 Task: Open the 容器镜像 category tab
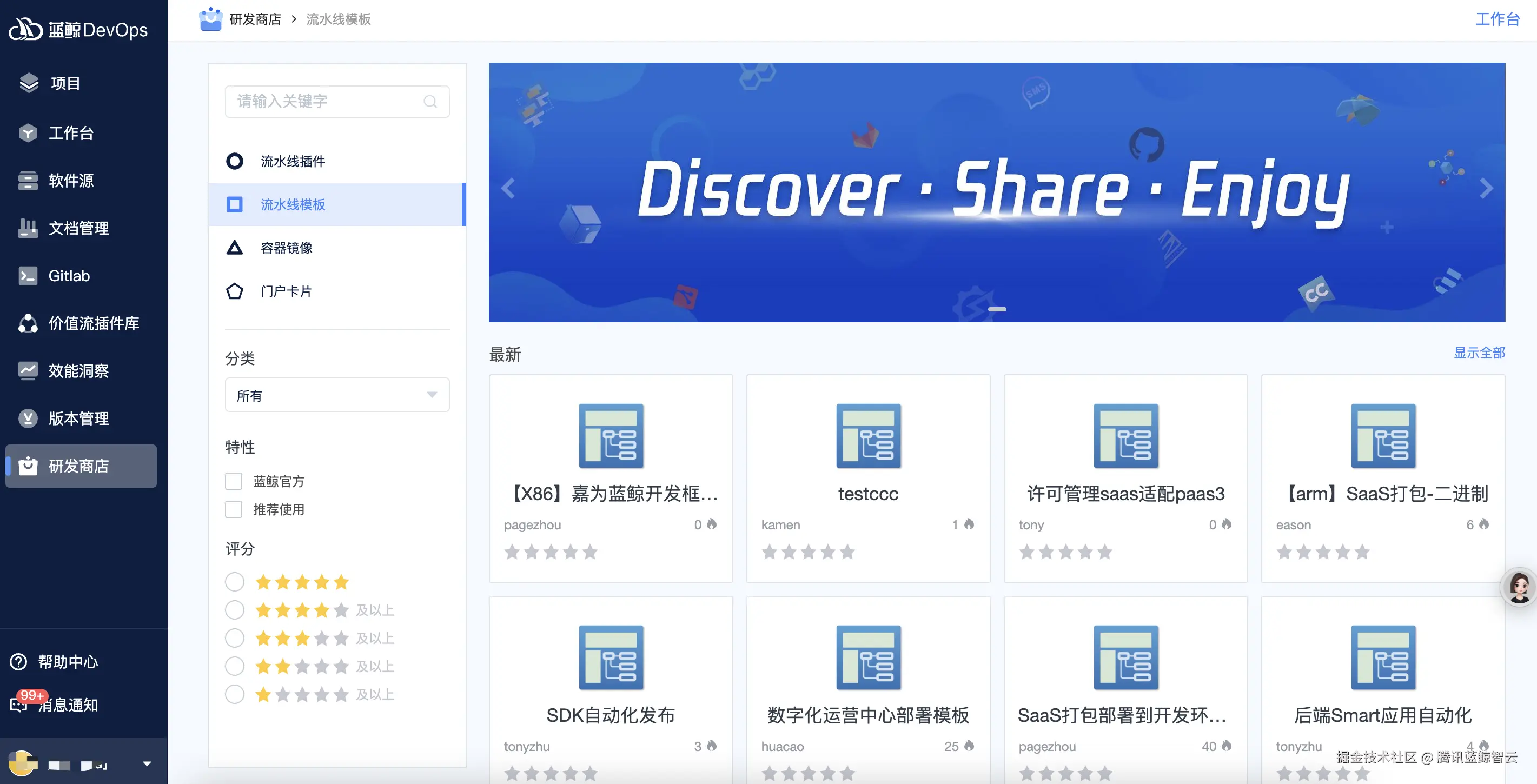pyautogui.click(x=287, y=248)
